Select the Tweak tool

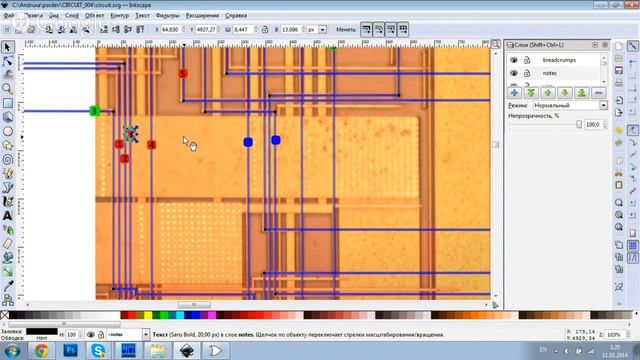point(7,75)
